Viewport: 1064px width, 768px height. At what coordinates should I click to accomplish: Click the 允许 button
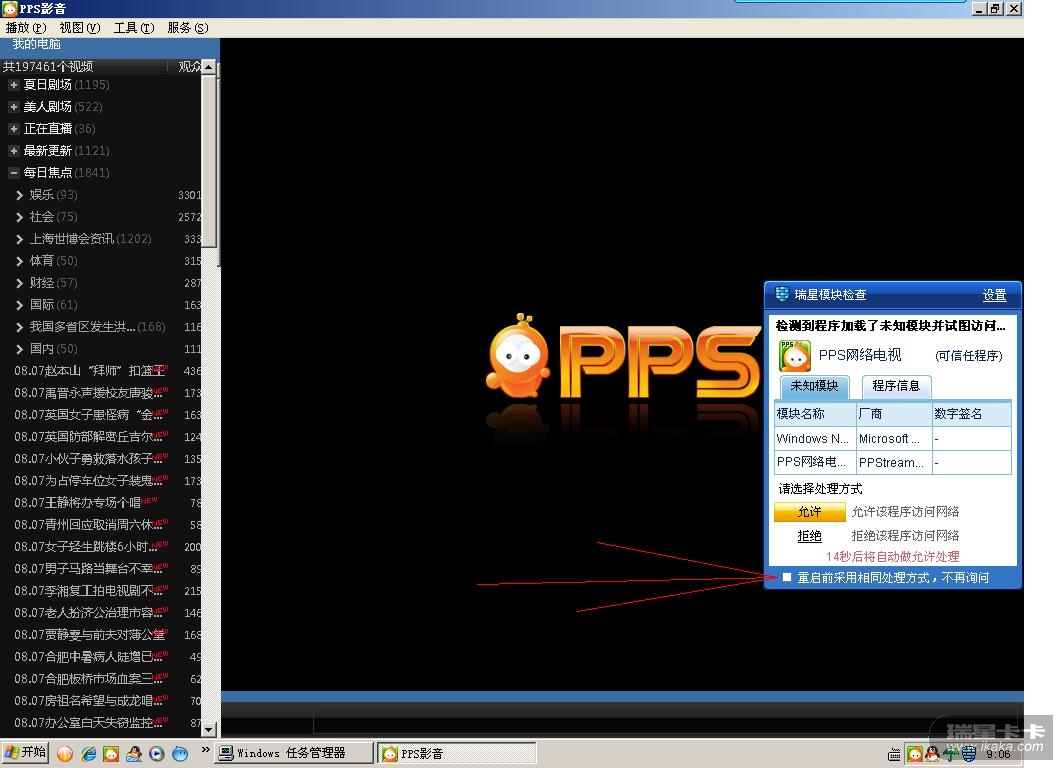click(809, 512)
